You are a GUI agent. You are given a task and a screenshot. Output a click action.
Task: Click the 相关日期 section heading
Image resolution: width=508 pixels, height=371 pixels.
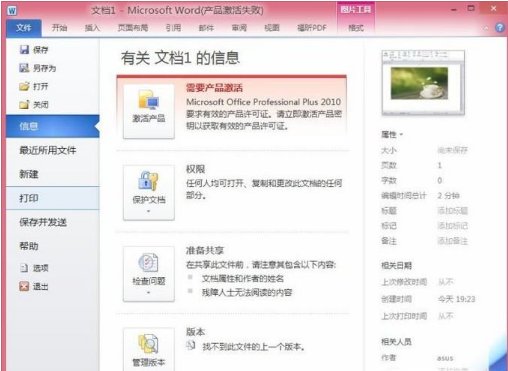click(397, 266)
